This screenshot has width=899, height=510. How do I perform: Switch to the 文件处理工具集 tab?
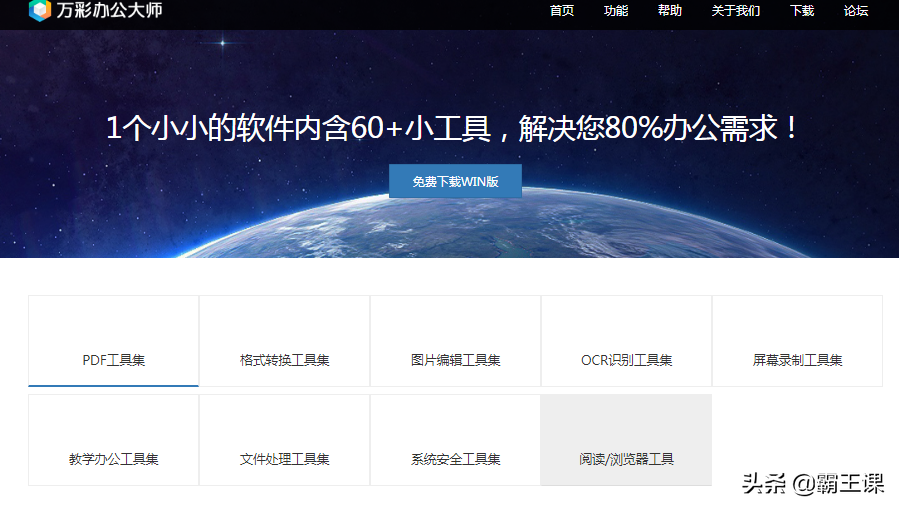click(284, 440)
